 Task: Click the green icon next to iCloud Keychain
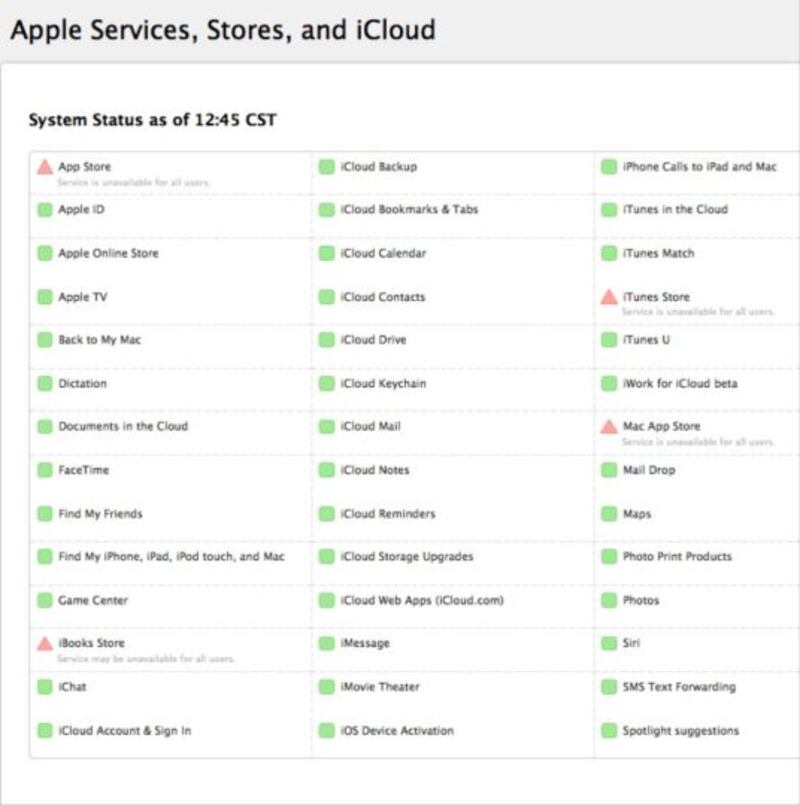tap(327, 384)
